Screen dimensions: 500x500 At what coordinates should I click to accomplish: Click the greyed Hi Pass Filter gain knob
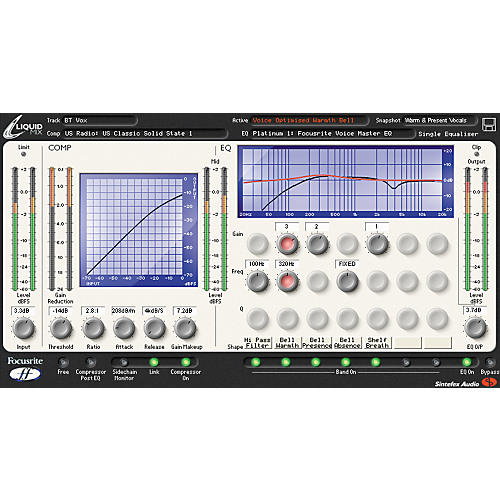coord(257,244)
